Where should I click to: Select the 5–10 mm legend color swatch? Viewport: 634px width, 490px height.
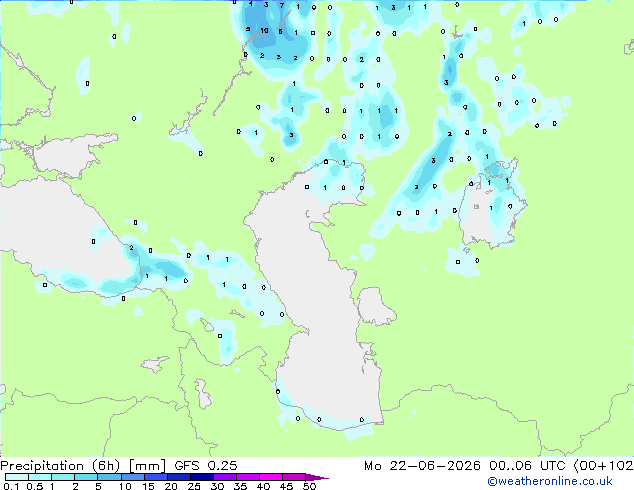[110, 477]
